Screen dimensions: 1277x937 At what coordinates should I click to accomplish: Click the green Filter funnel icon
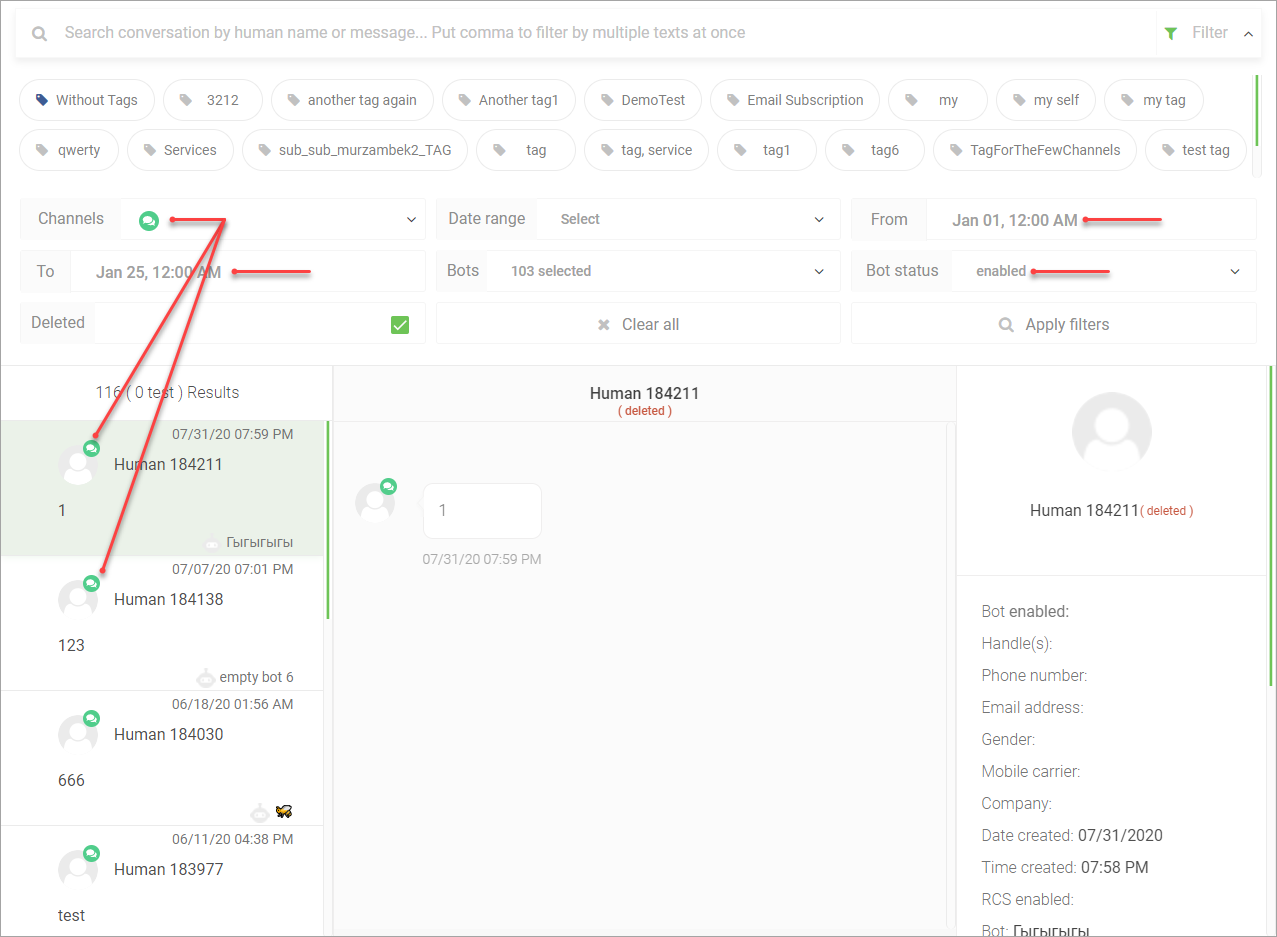[x=1171, y=33]
